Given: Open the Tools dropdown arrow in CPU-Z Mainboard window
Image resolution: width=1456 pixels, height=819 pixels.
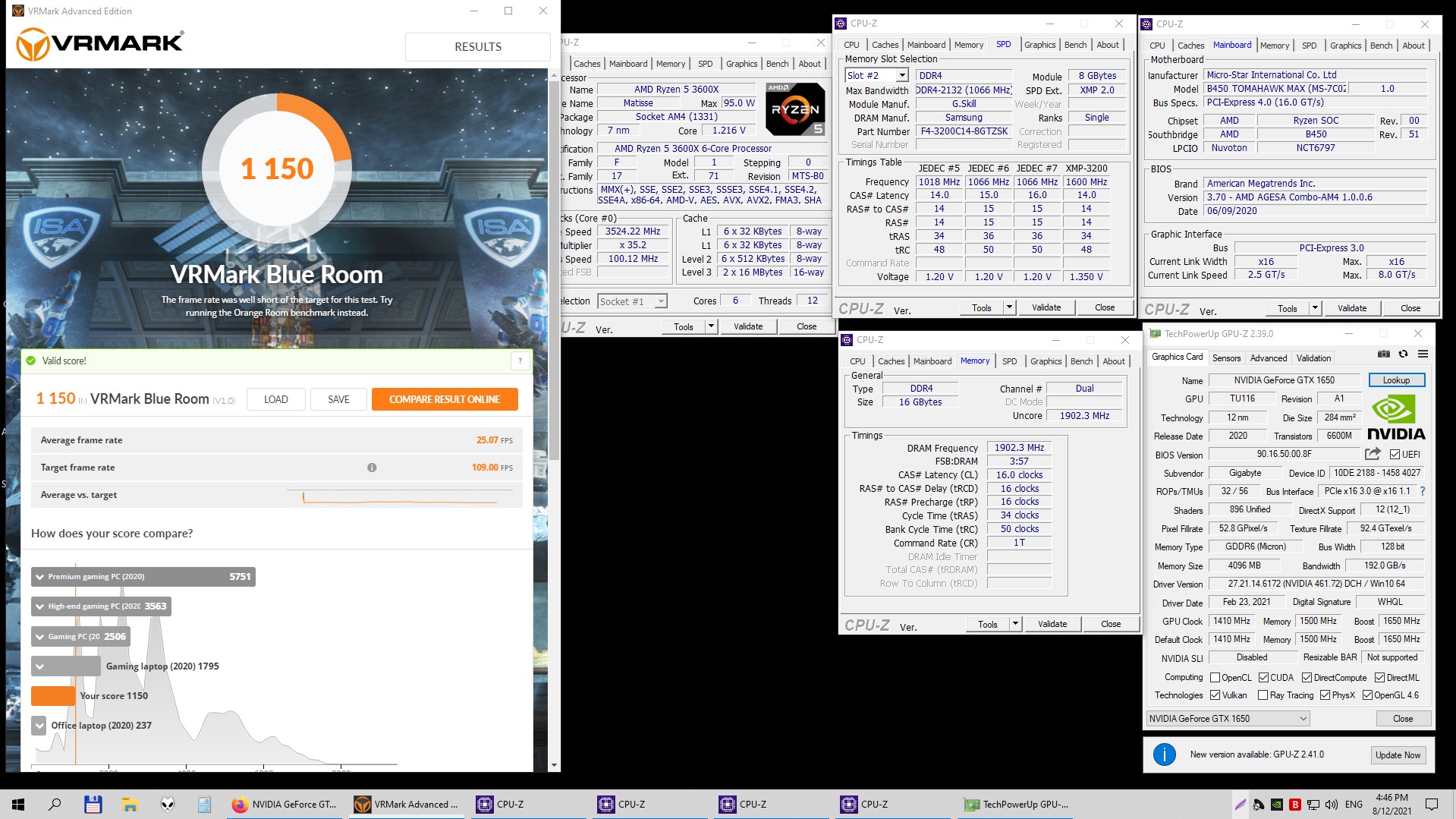Looking at the screenshot, I should tap(1315, 308).
